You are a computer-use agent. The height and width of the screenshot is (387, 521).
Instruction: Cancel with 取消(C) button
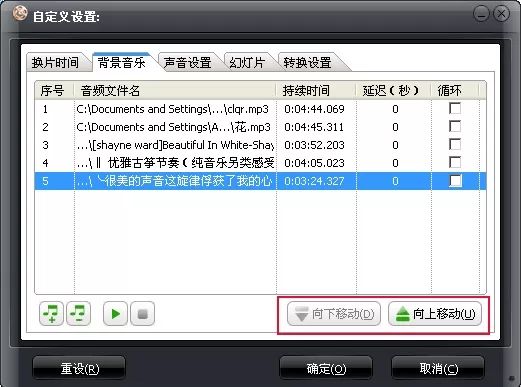(438, 368)
